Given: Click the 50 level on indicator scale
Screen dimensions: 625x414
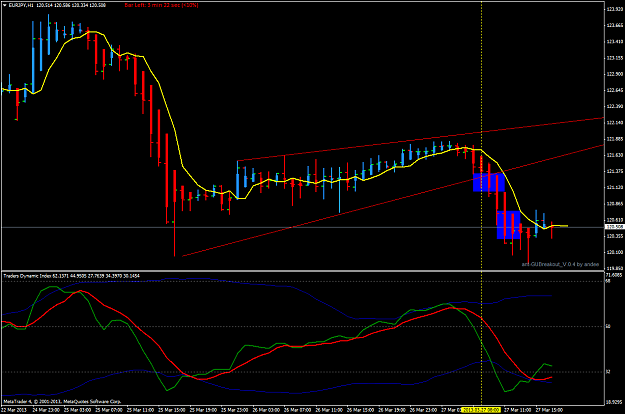Looking at the screenshot, I should [x=608, y=327].
